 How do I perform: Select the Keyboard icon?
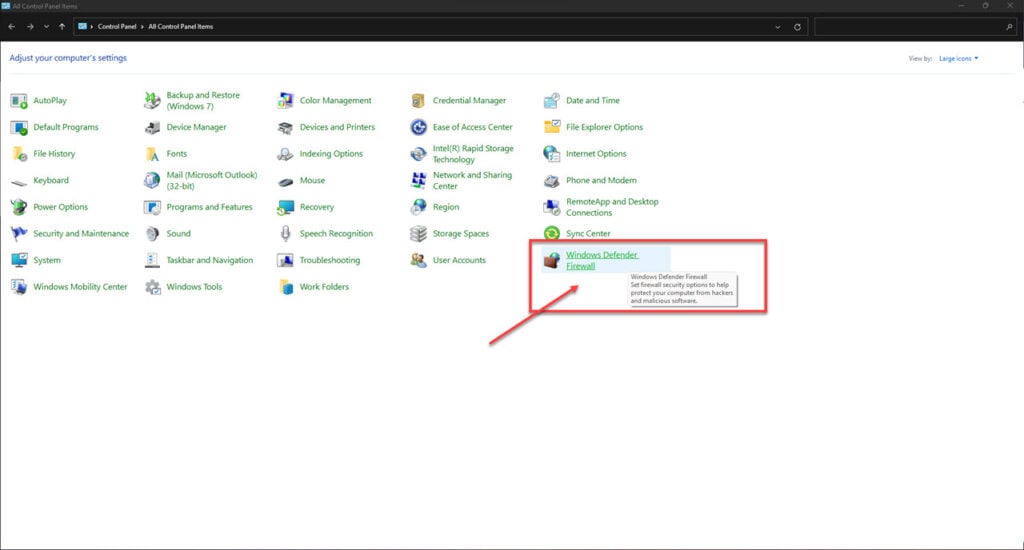pos(19,181)
